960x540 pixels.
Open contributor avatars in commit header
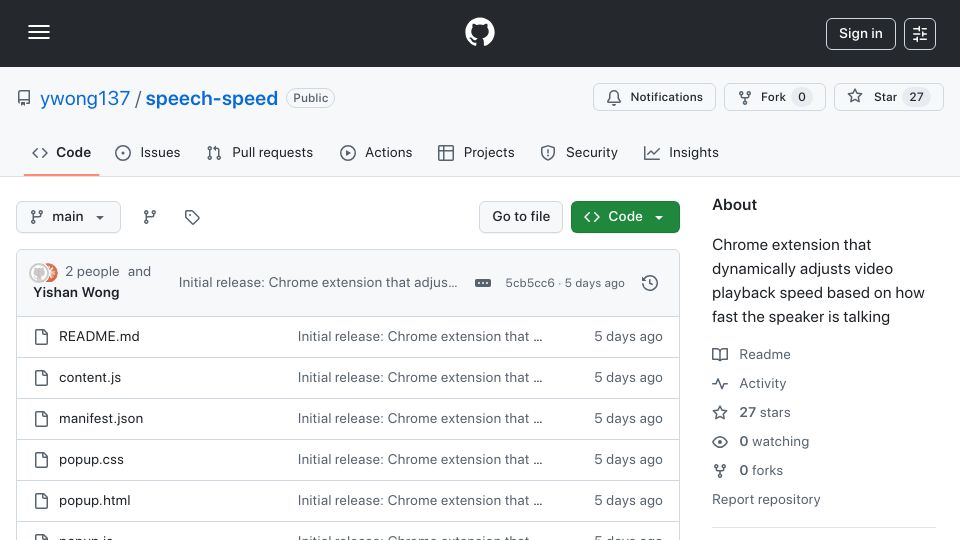(x=43, y=272)
